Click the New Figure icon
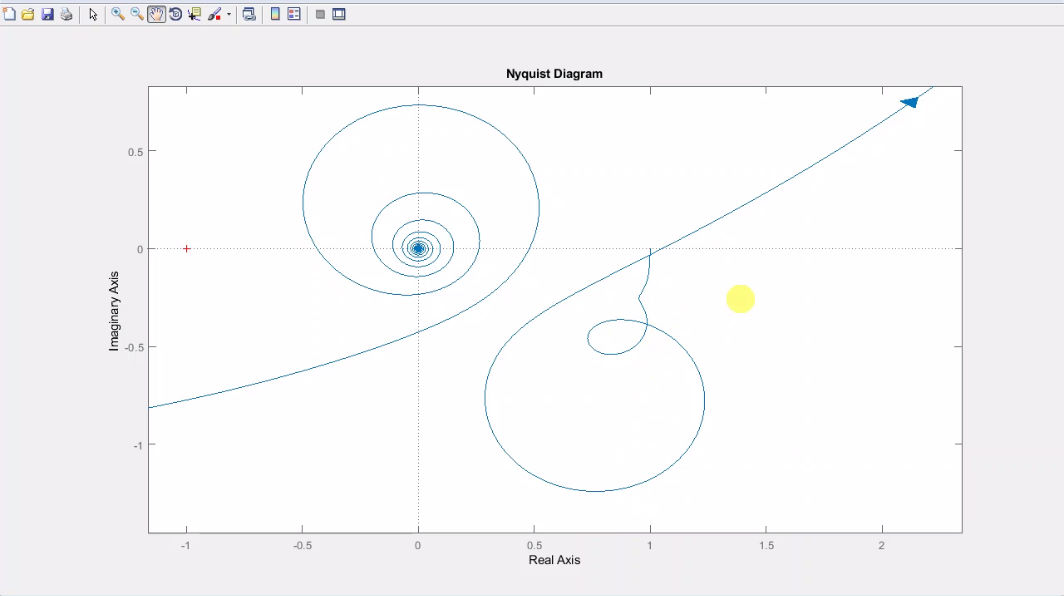 (9, 15)
